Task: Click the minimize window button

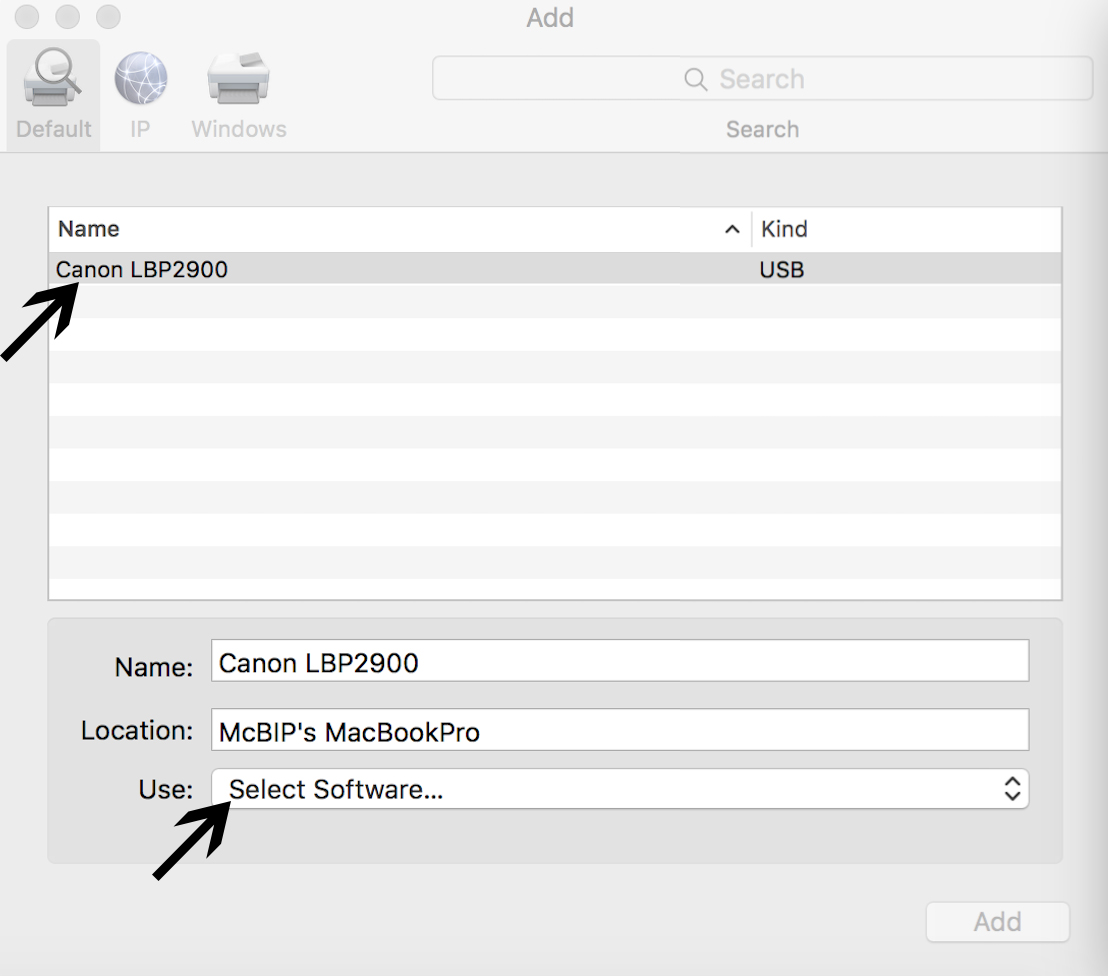Action: click(x=68, y=16)
